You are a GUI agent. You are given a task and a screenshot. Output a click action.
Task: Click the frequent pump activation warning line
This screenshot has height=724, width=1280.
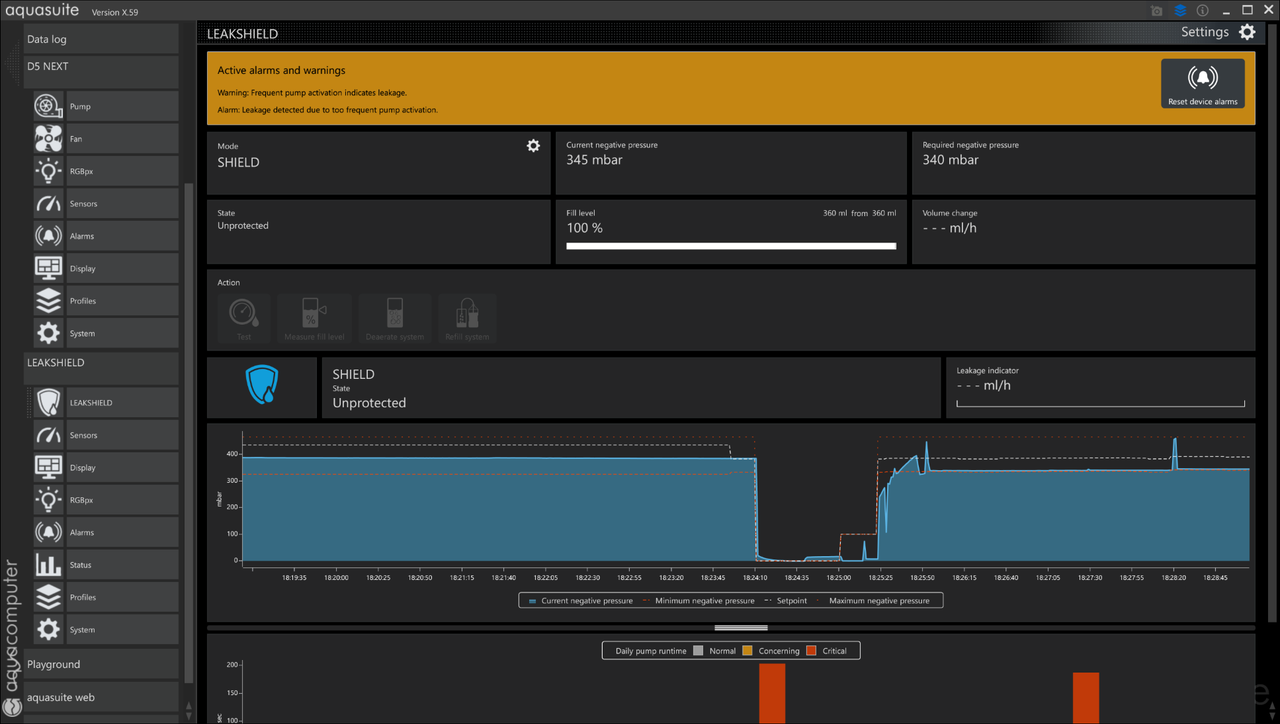pyautogui.click(x=312, y=93)
